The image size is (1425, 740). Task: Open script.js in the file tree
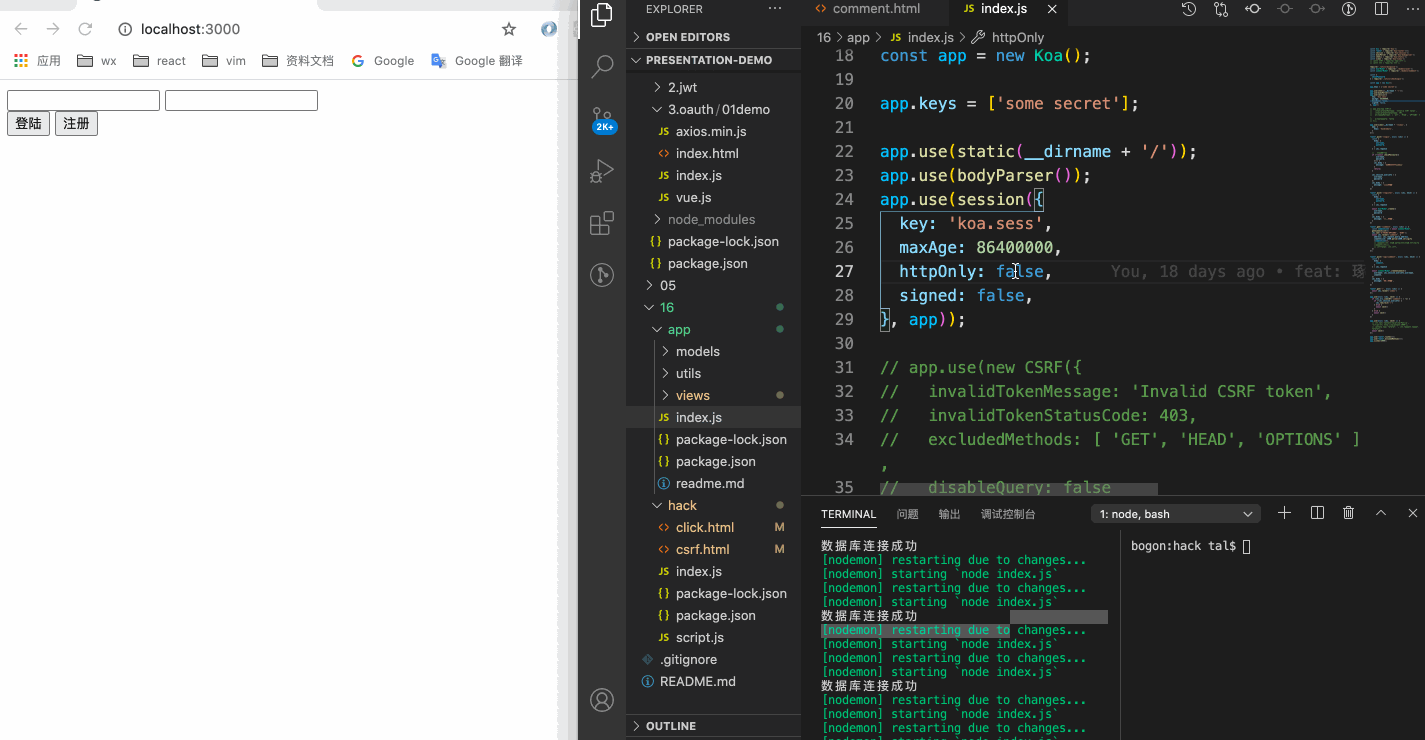pyautogui.click(x=714, y=637)
